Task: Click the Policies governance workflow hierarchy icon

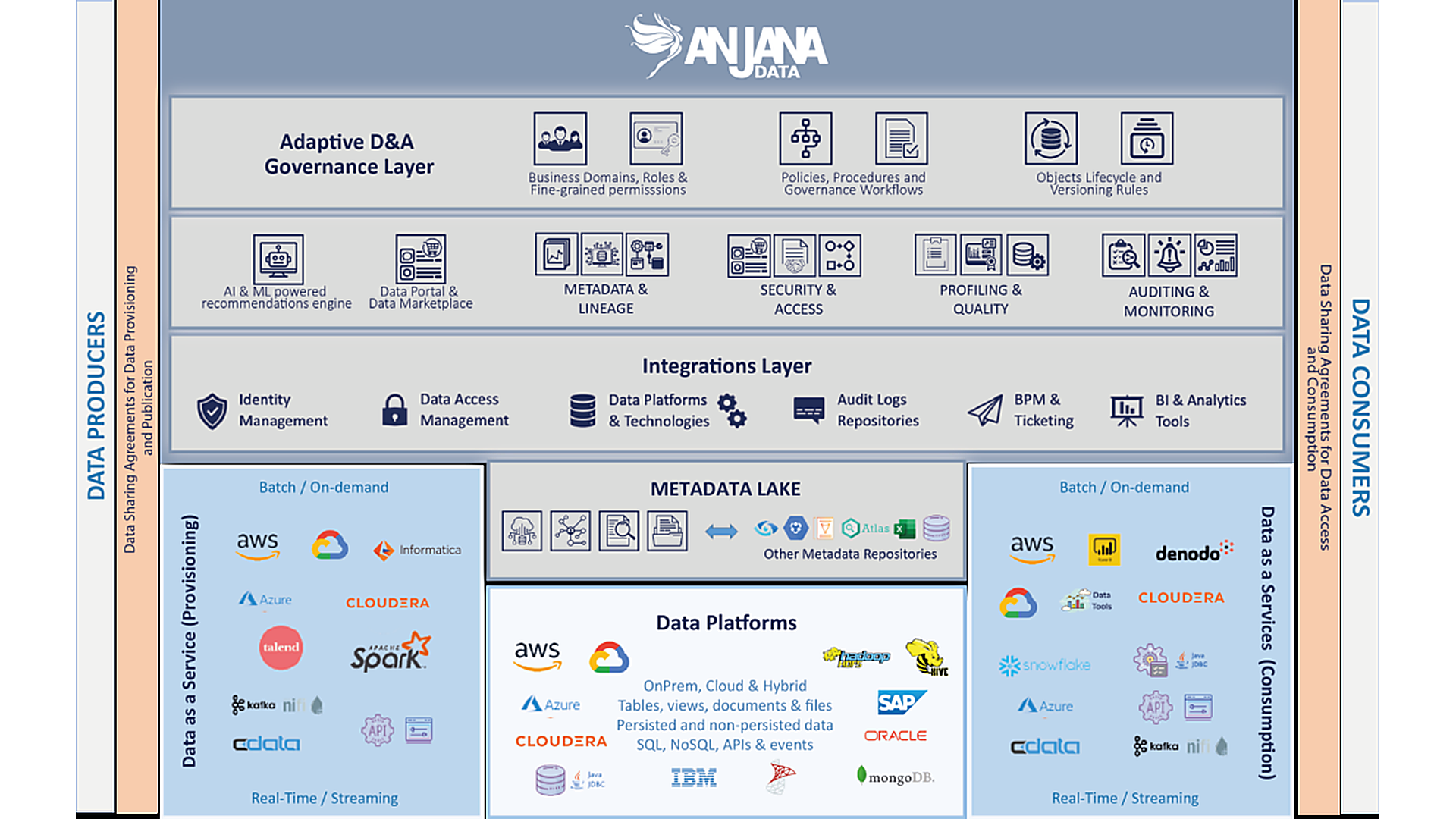Action: [805, 139]
